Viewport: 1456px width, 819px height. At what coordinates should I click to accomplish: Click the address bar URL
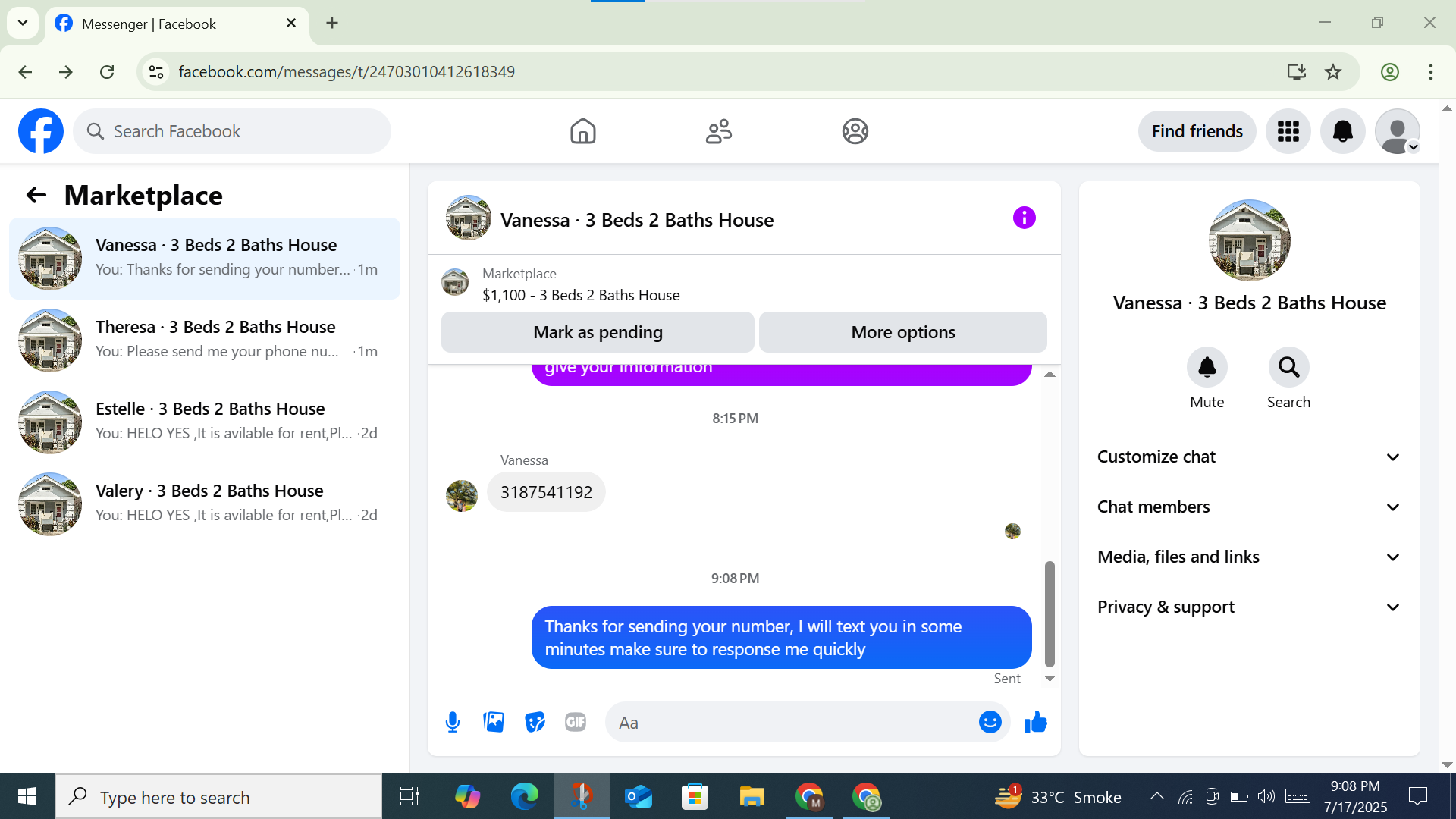pyautogui.click(x=347, y=72)
